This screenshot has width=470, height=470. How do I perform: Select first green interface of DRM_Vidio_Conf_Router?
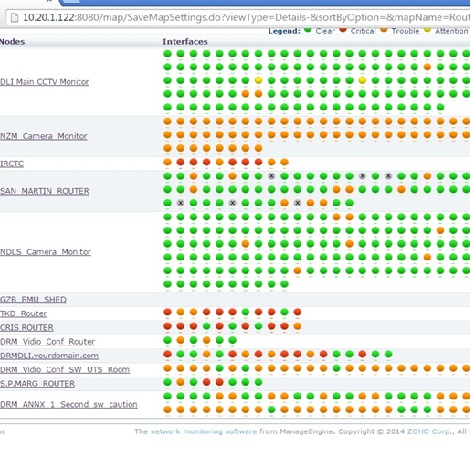tap(167, 340)
